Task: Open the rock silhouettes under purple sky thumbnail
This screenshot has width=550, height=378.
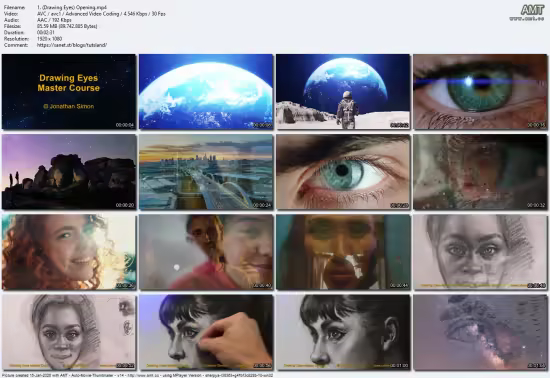Action: pos(69,172)
